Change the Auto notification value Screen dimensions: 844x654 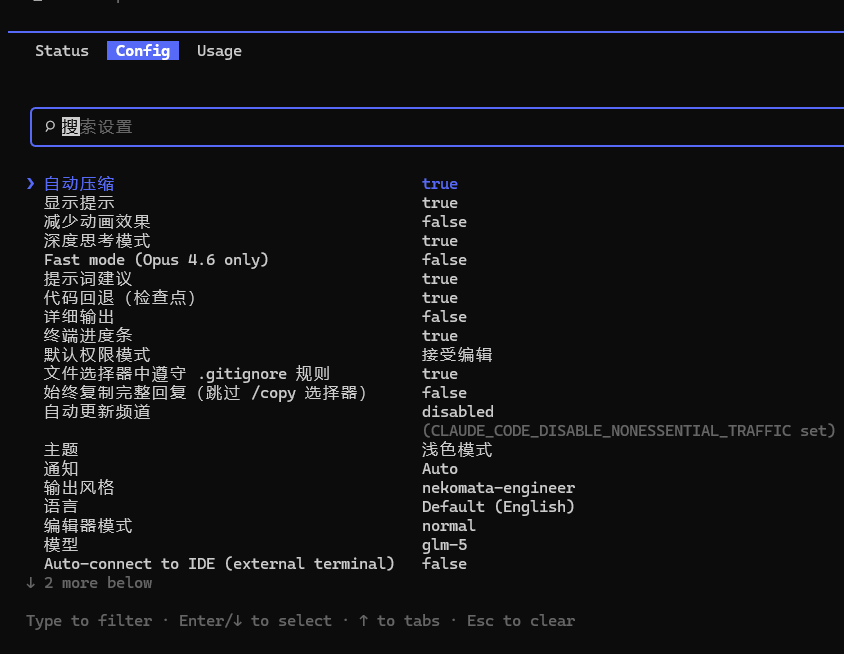(440, 469)
